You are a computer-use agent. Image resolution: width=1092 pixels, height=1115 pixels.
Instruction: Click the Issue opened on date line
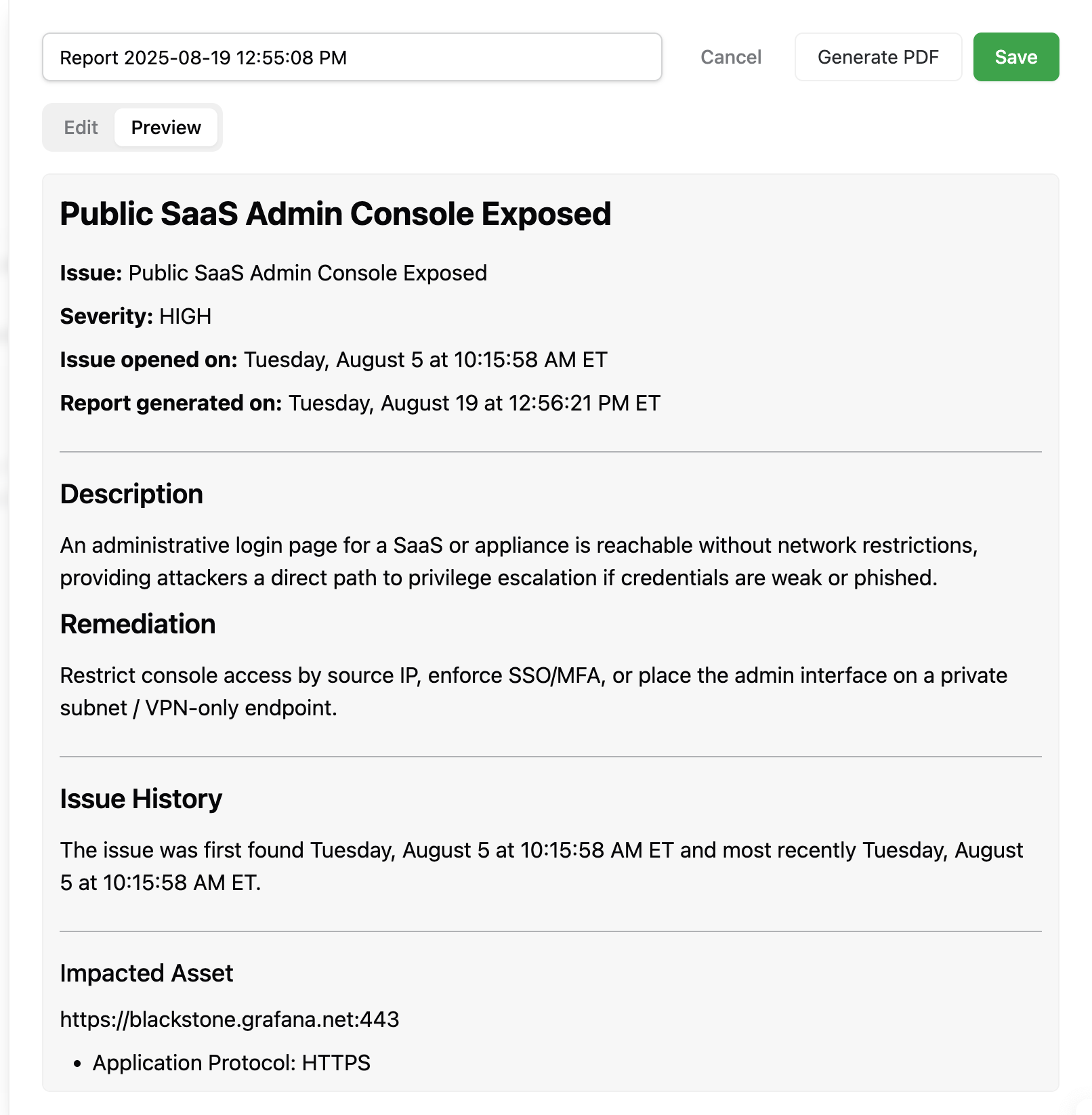point(333,360)
